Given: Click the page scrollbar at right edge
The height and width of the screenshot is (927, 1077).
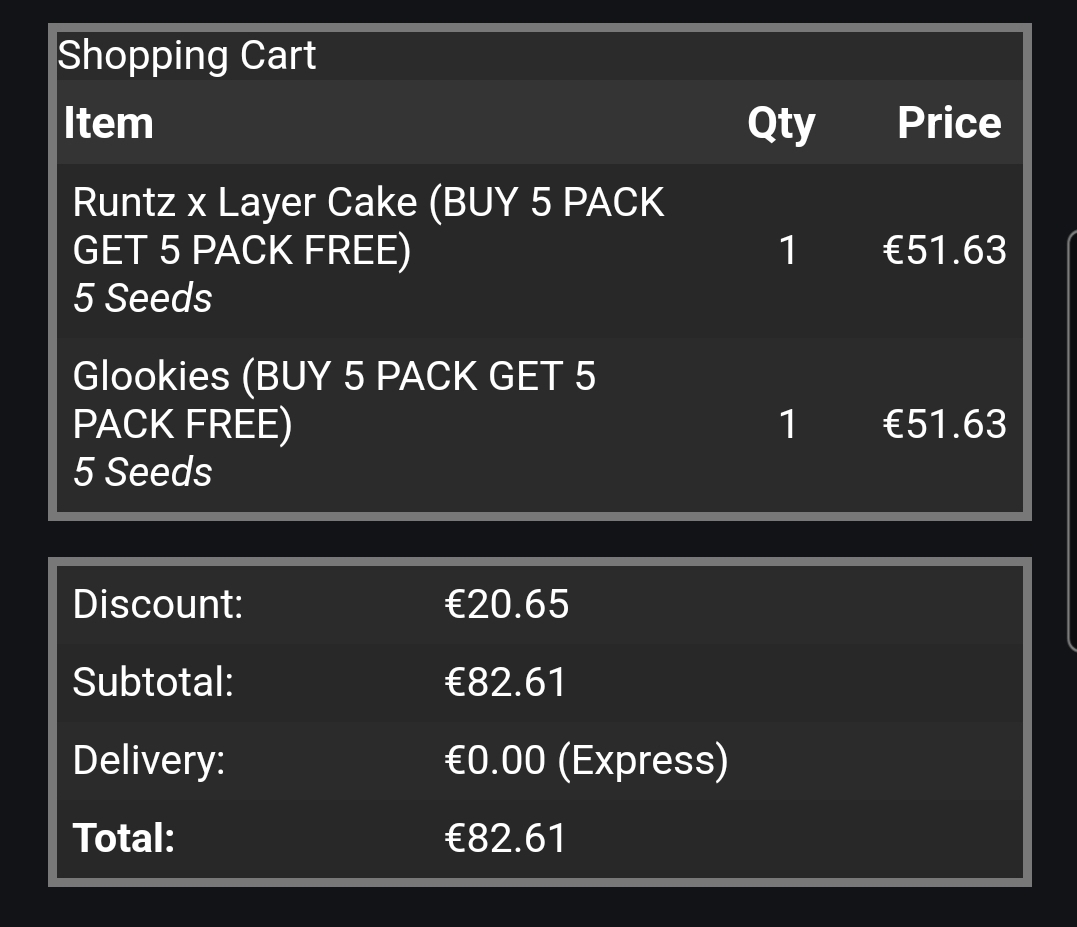Looking at the screenshot, I should tap(1072, 441).
